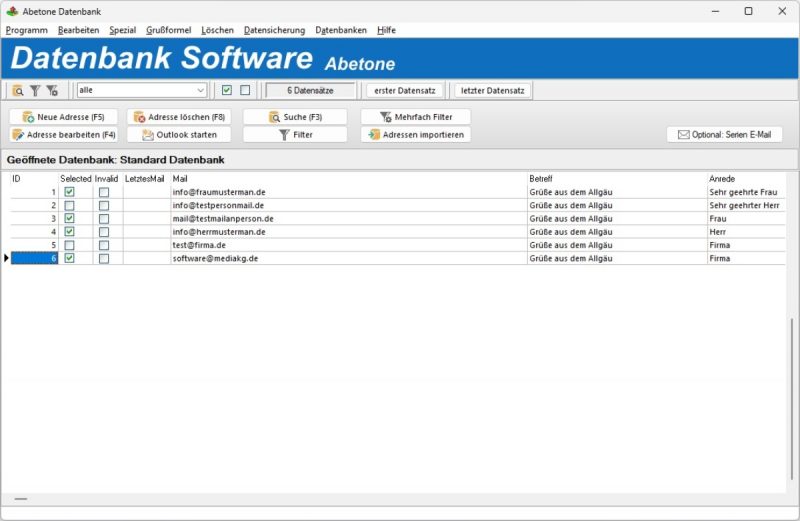This screenshot has width=800, height=521.
Task: Click the Betreff column header
Action: point(617,179)
